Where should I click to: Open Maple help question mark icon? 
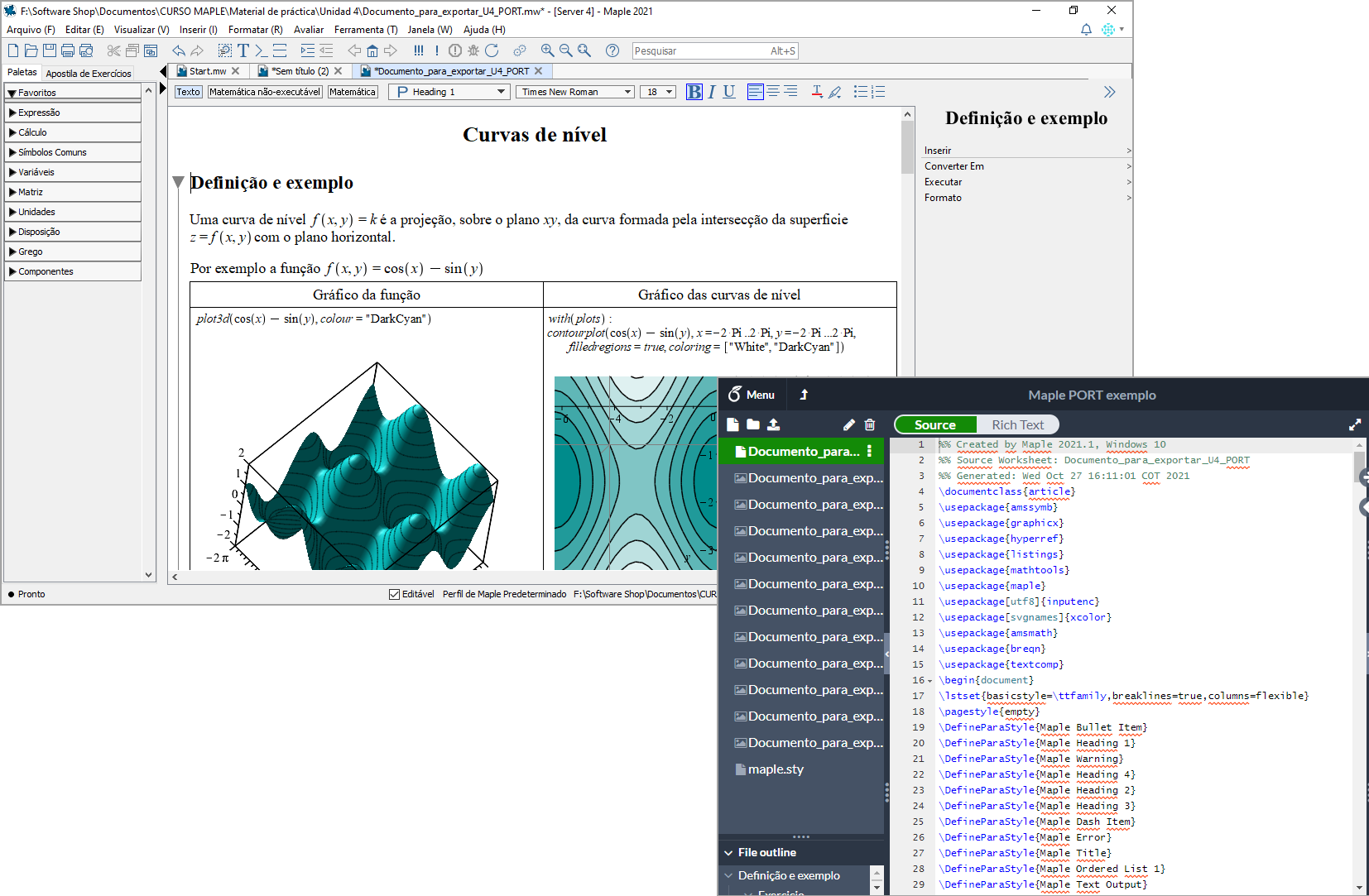coord(612,50)
